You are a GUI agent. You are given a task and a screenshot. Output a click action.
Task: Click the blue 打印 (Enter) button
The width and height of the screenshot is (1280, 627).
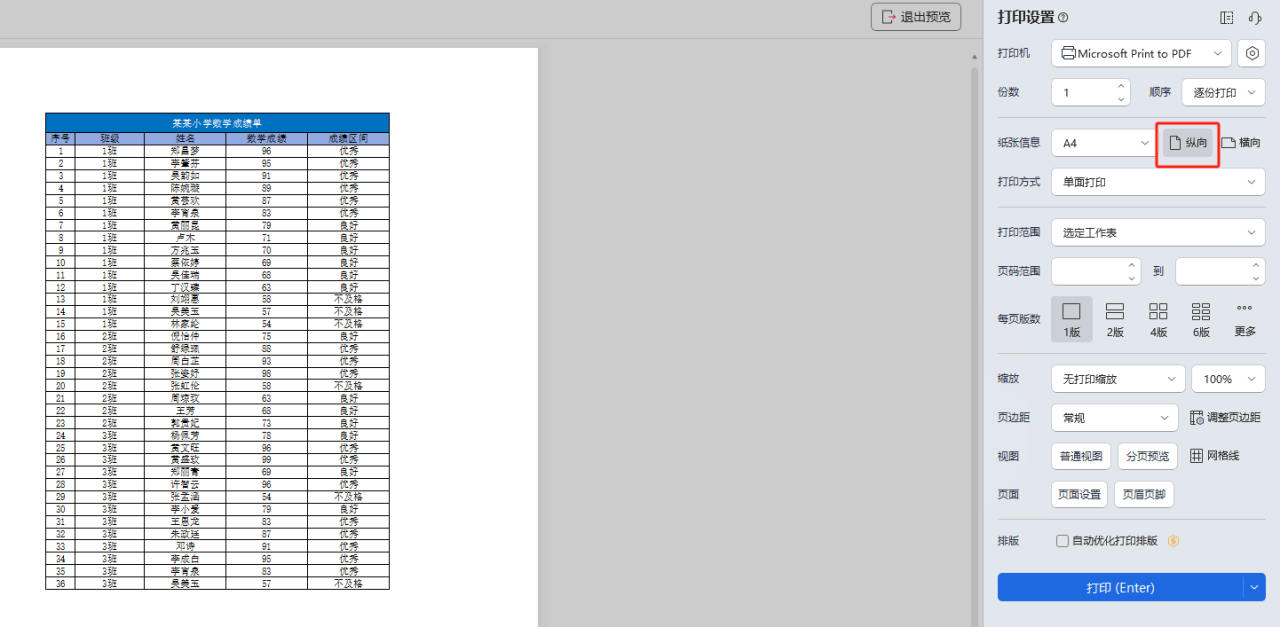1120,587
